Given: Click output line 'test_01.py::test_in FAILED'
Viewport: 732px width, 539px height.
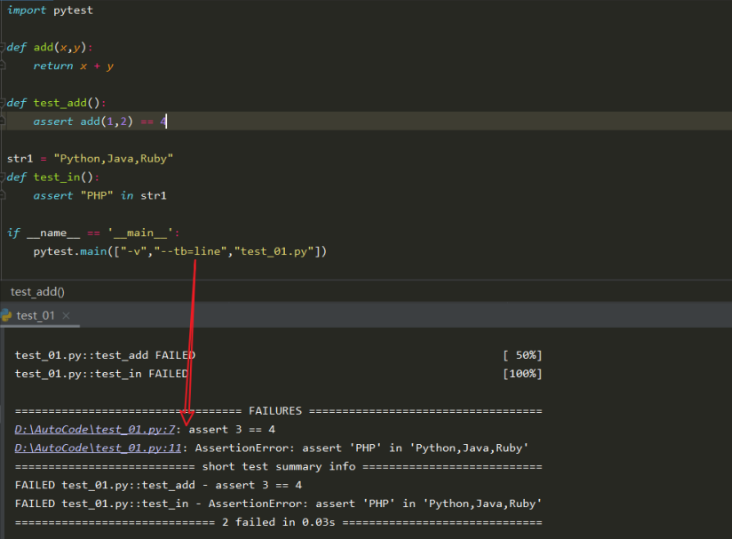Looking at the screenshot, I should pos(101,374).
